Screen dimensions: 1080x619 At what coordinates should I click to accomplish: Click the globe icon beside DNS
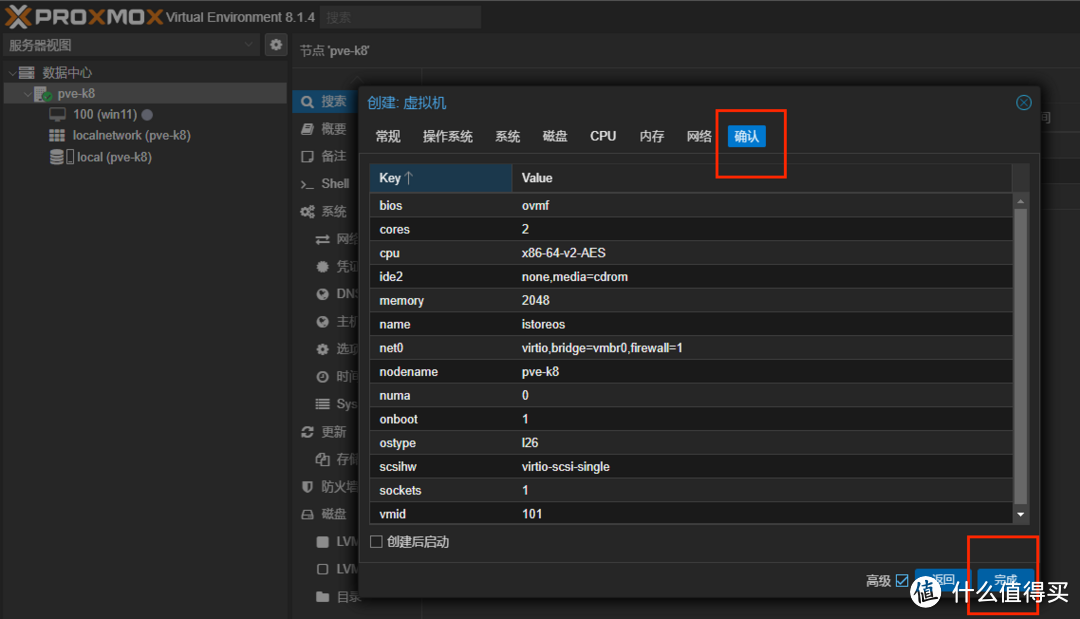click(x=322, y=294)
